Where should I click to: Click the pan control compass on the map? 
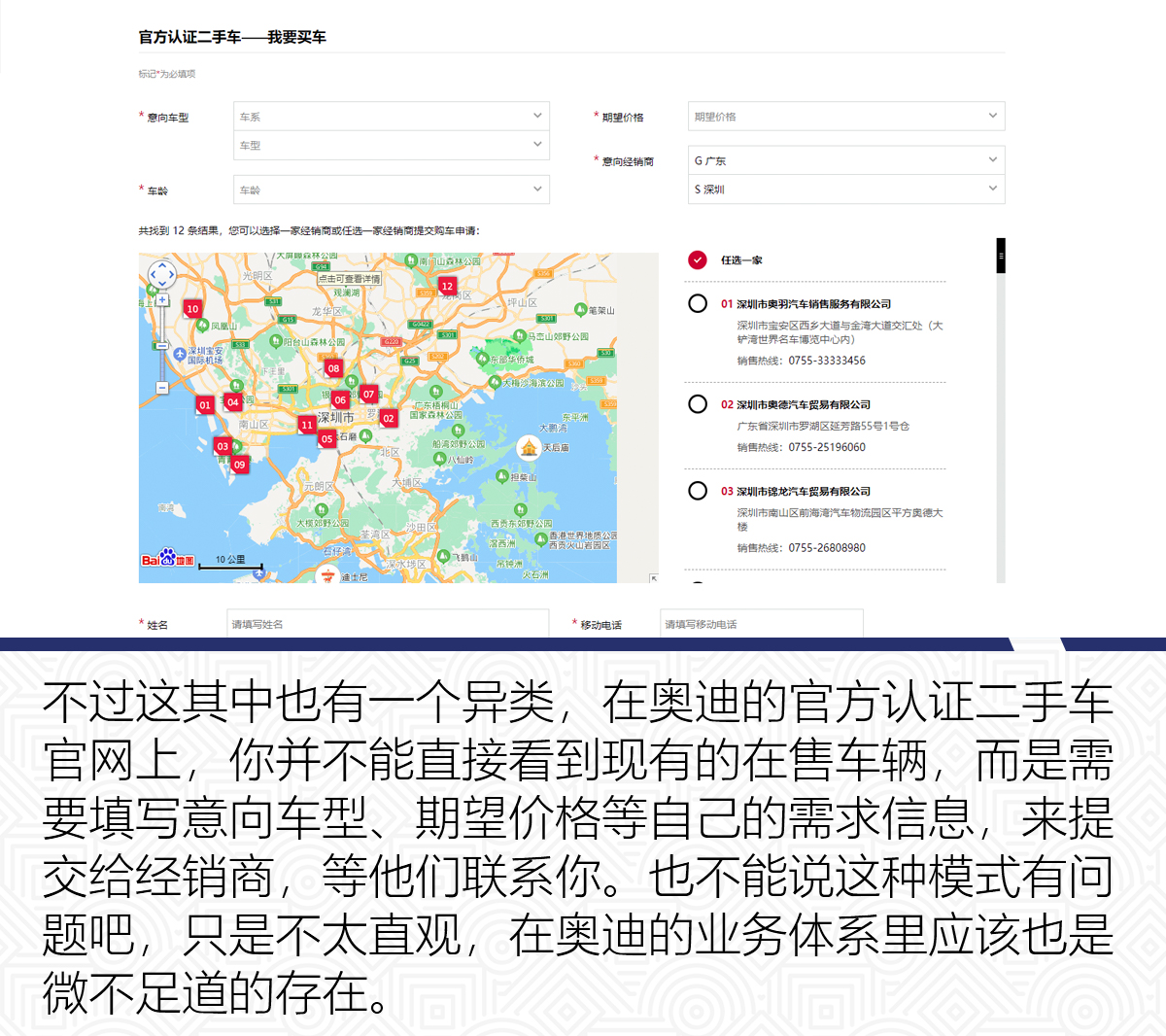pos(161,273)
